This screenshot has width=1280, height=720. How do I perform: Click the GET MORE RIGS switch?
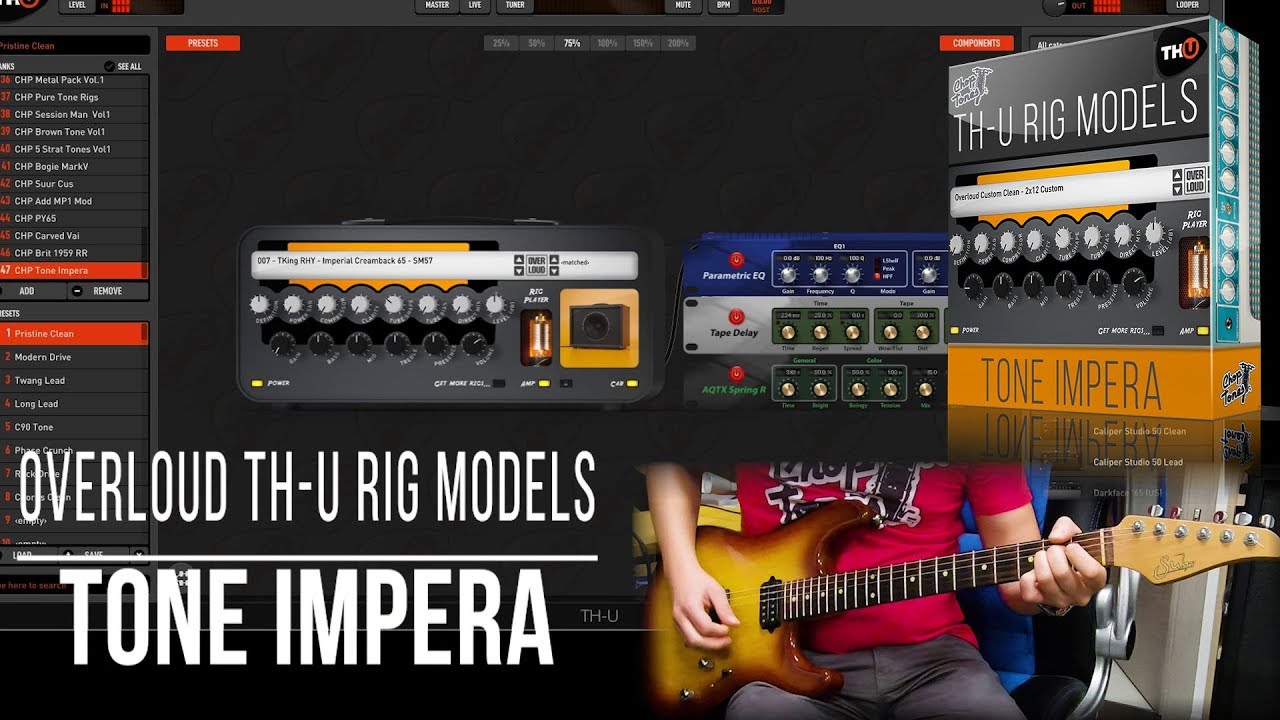tap(498, 383)
